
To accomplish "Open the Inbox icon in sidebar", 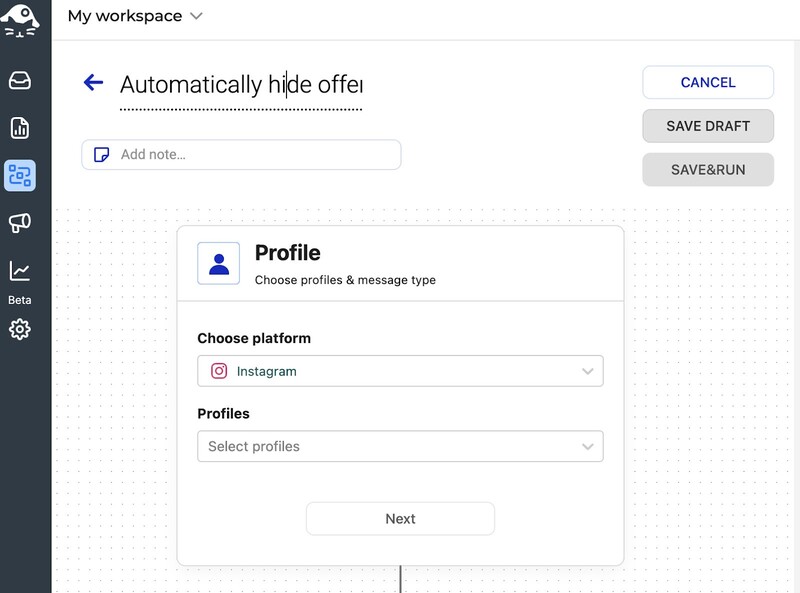I will click(x=20, y=81).
